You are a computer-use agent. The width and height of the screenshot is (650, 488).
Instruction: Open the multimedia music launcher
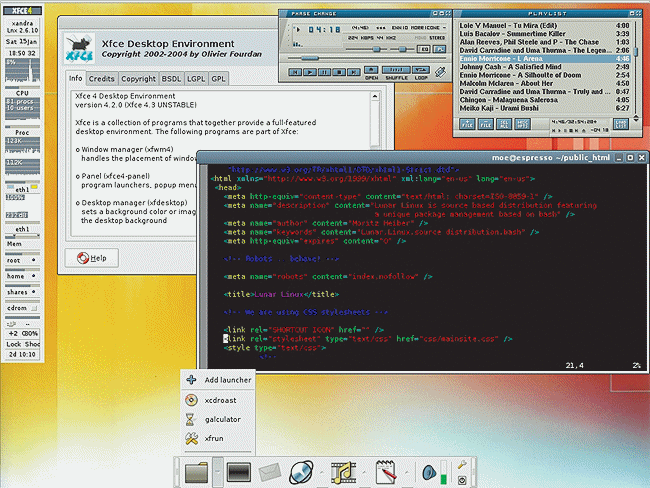343,472
